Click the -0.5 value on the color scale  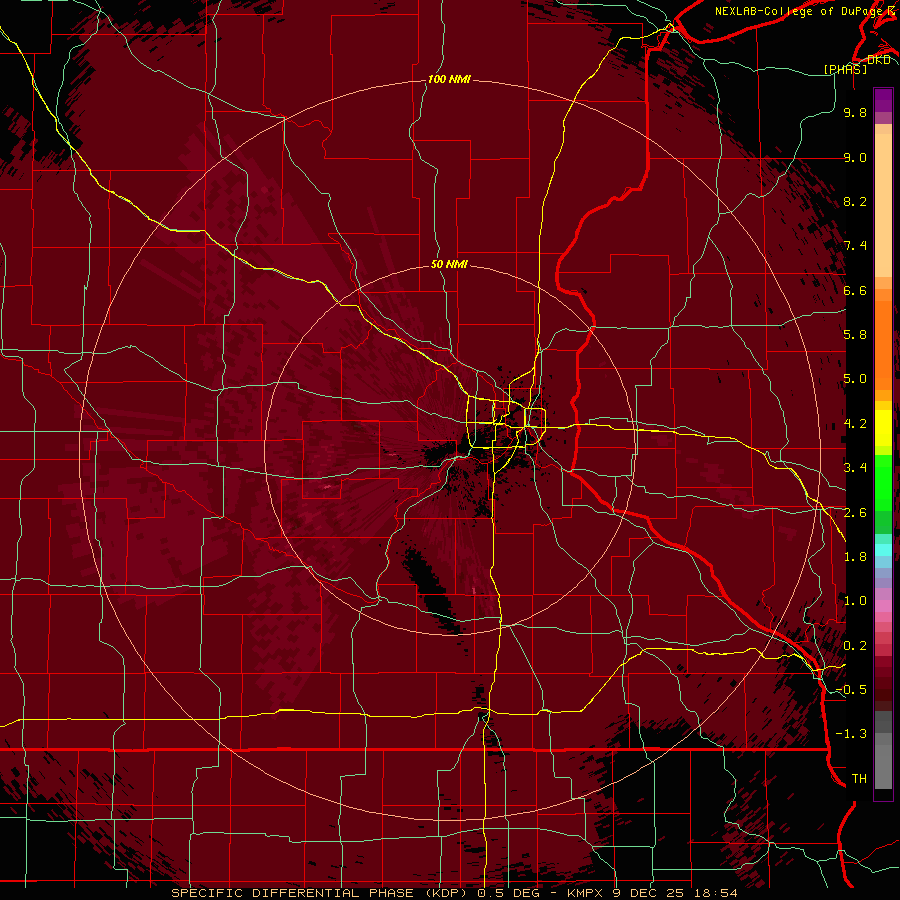pos(851,690)
